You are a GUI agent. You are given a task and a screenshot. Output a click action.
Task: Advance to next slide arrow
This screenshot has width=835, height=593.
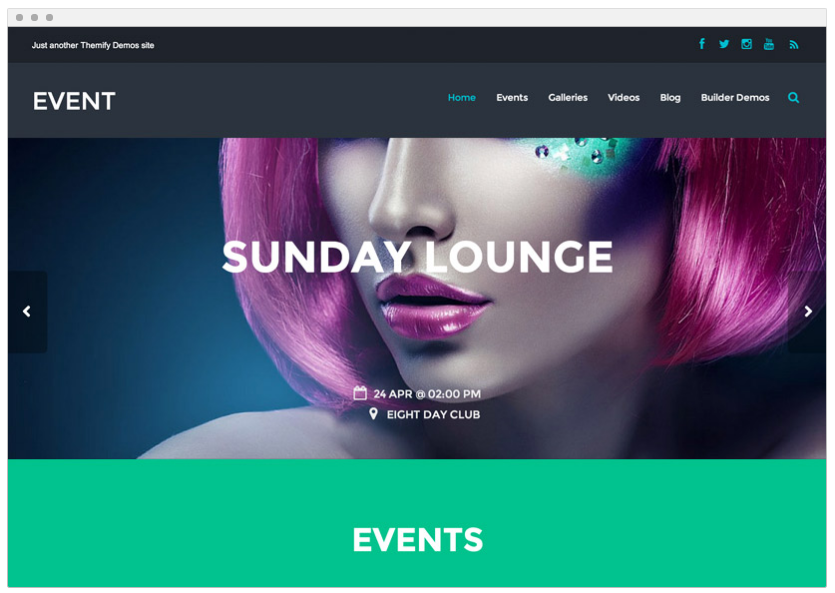808,311
